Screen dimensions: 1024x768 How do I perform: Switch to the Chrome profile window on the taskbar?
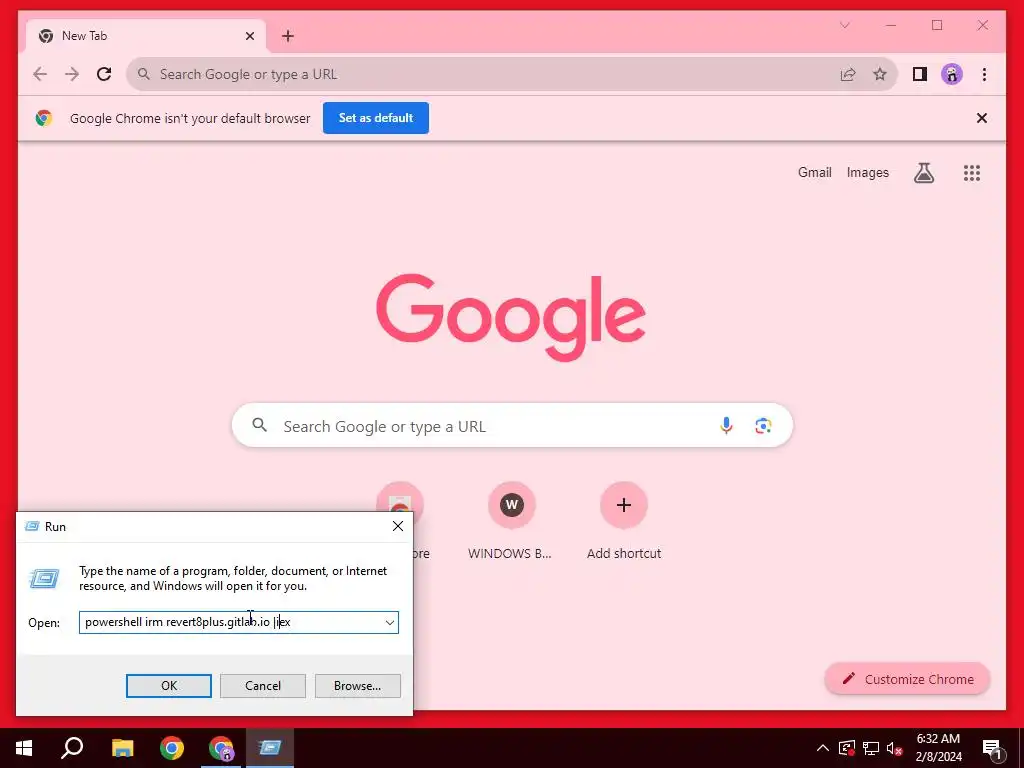point(221,748)
